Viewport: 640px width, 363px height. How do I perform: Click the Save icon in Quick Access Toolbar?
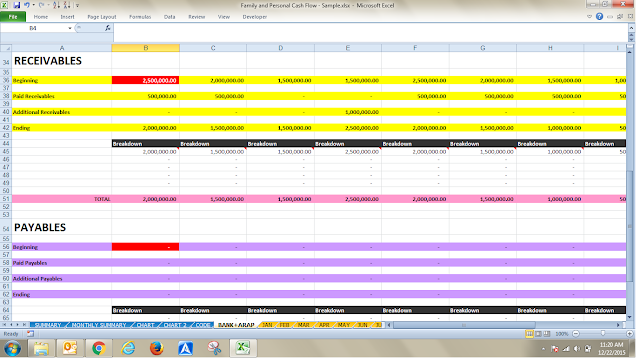17,5
